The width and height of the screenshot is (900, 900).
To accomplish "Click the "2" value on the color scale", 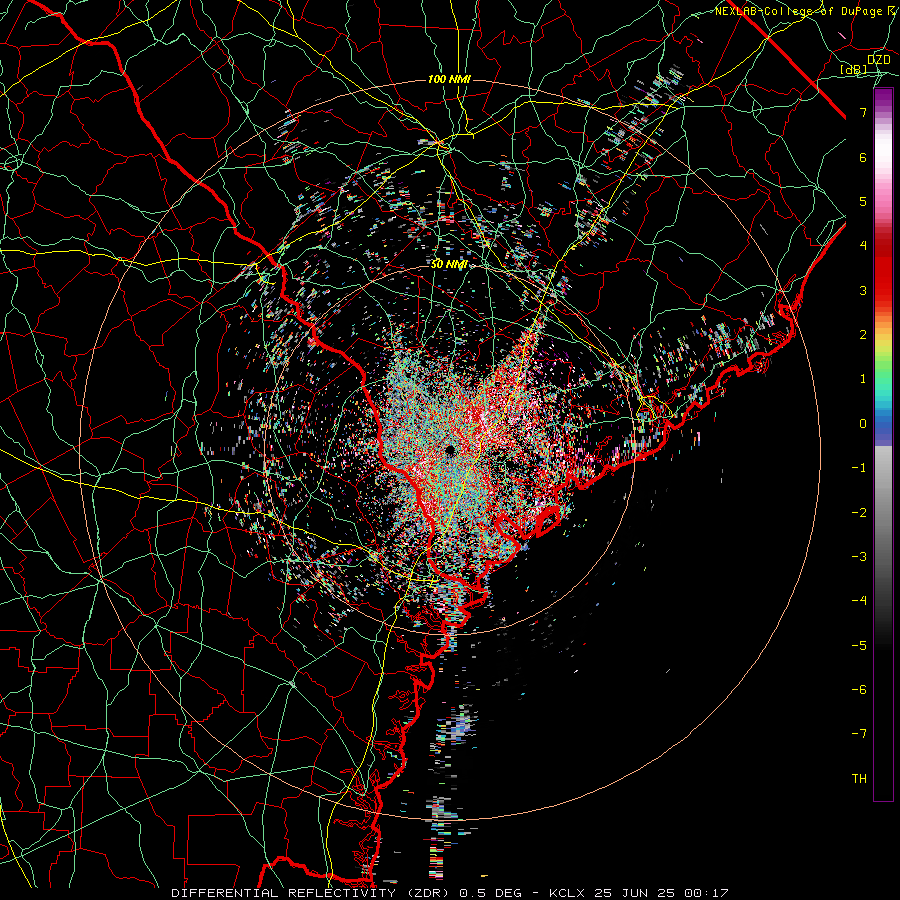I will pos(863,335).
